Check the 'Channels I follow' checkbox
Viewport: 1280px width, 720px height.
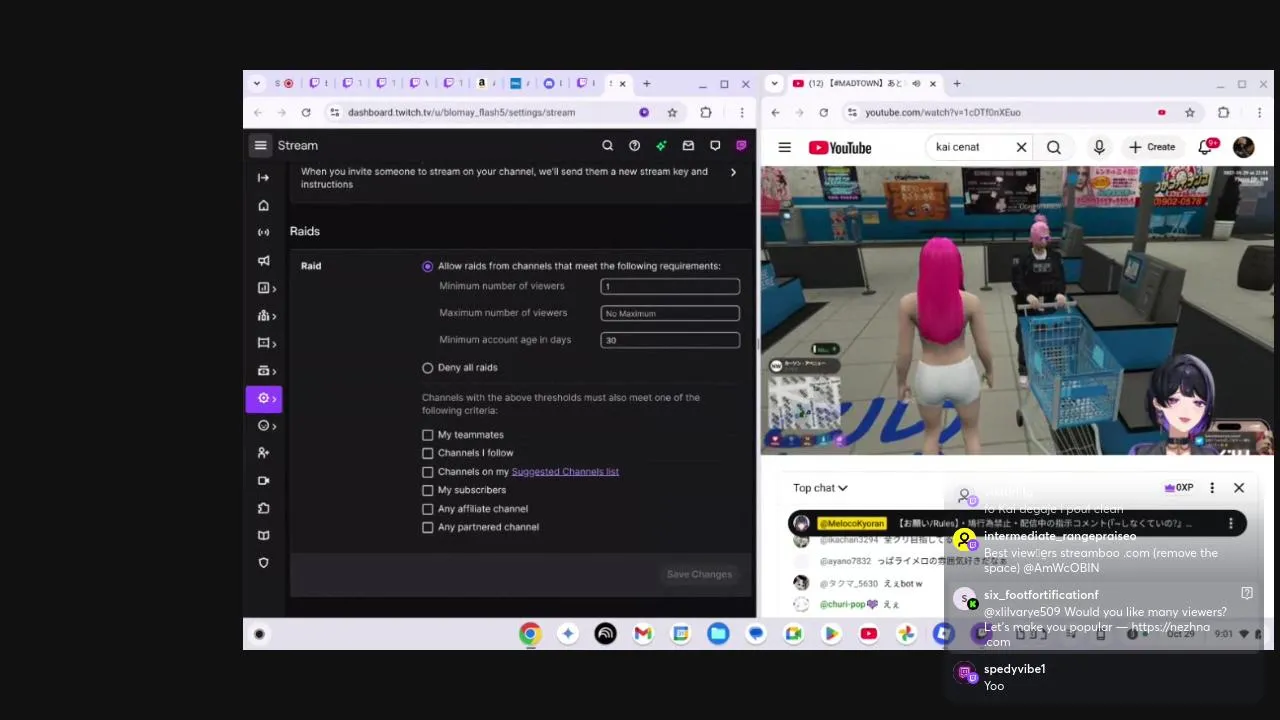click(428, 453)
